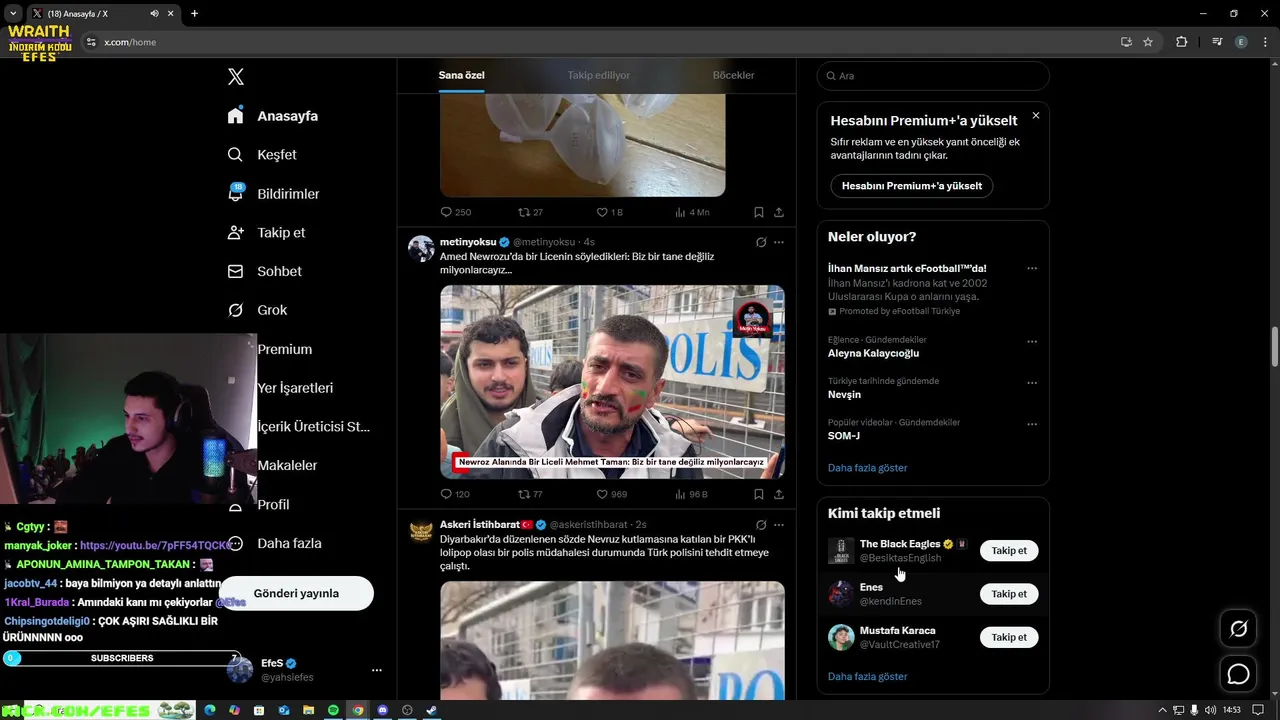Switch to the Sana özel tab
Image resolution: width=1280 pixels, height=720 pixels.
(461, 75)
